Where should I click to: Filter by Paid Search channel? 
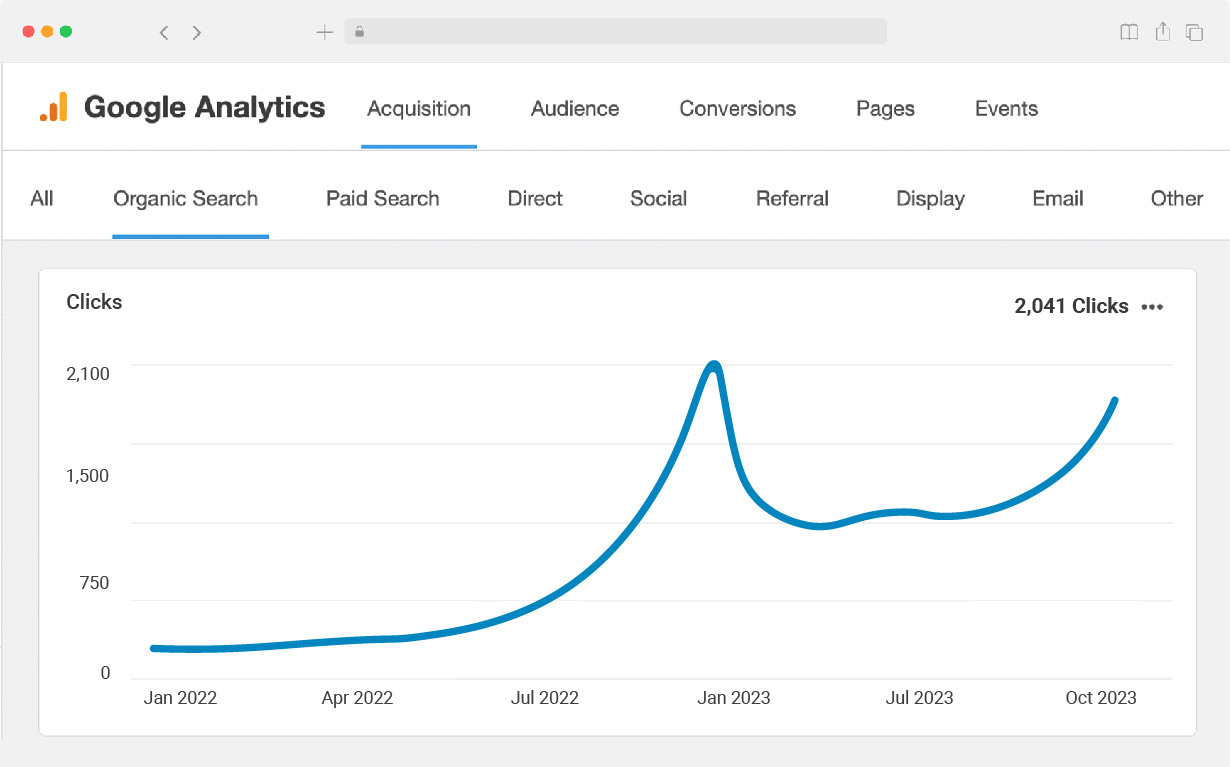point(382,199)
